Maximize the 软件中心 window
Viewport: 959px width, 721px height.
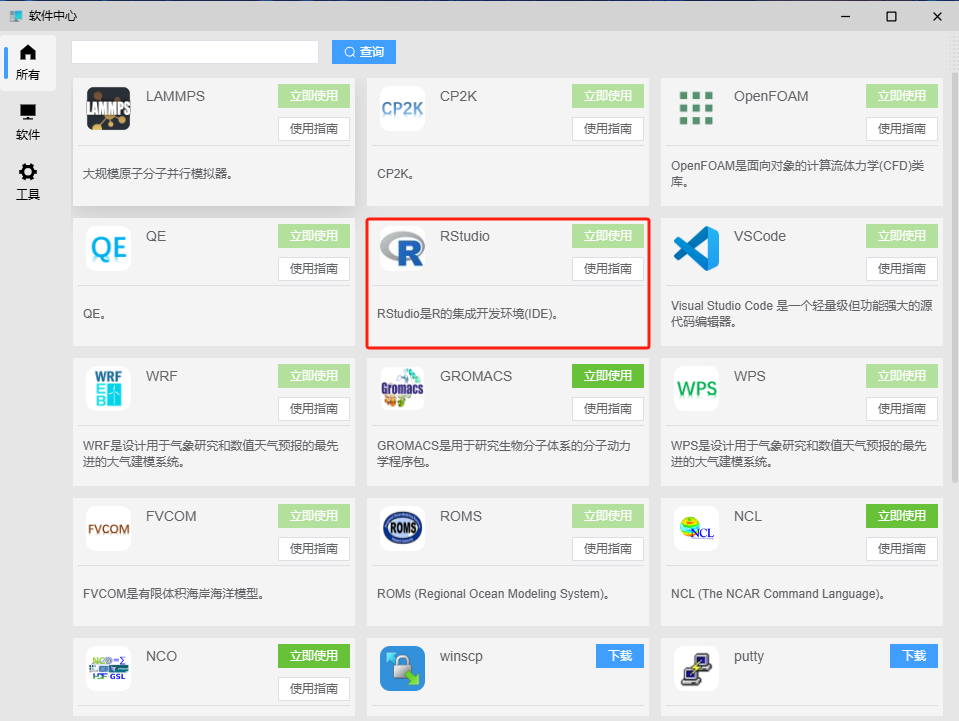891,17
